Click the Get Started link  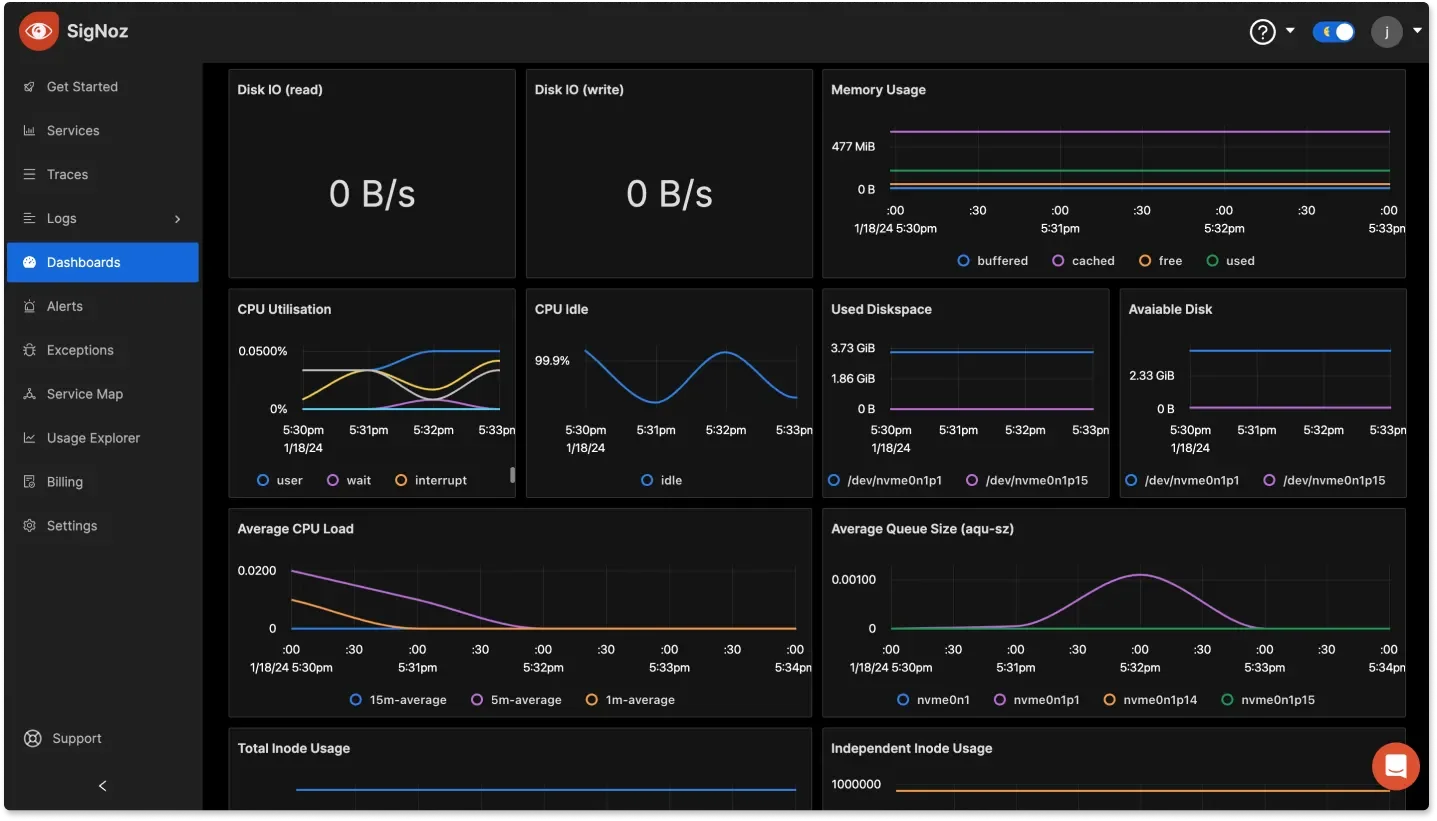(x=80, y=86)
